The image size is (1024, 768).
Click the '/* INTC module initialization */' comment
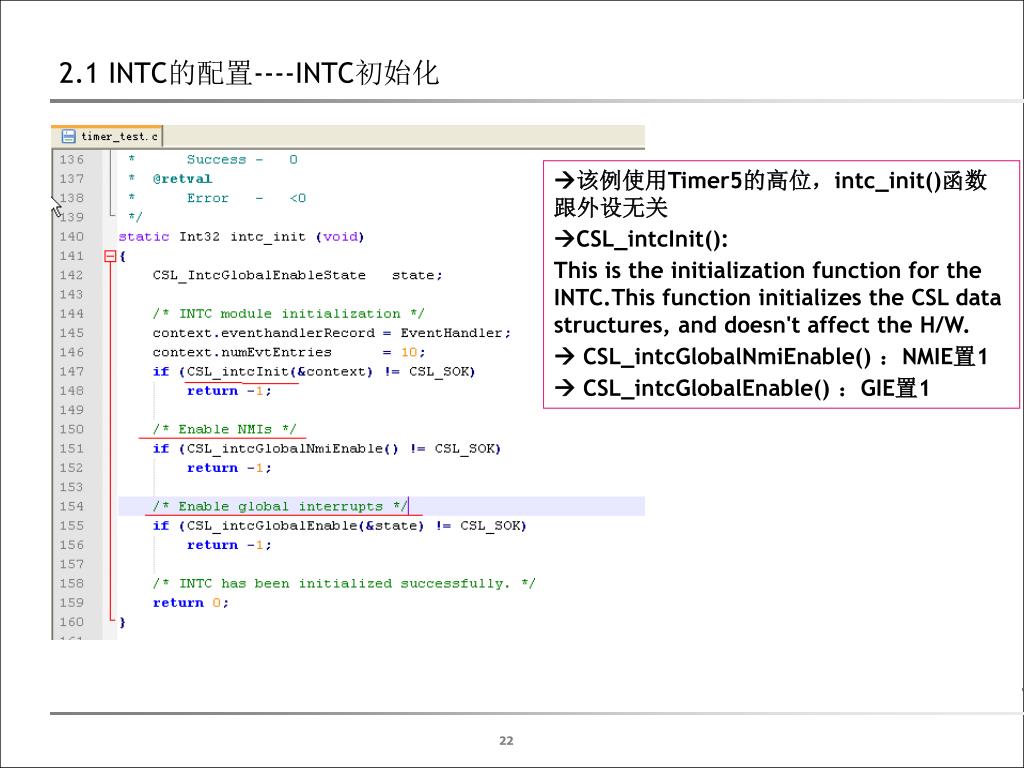pyautogui.click(x=289, y=313)
